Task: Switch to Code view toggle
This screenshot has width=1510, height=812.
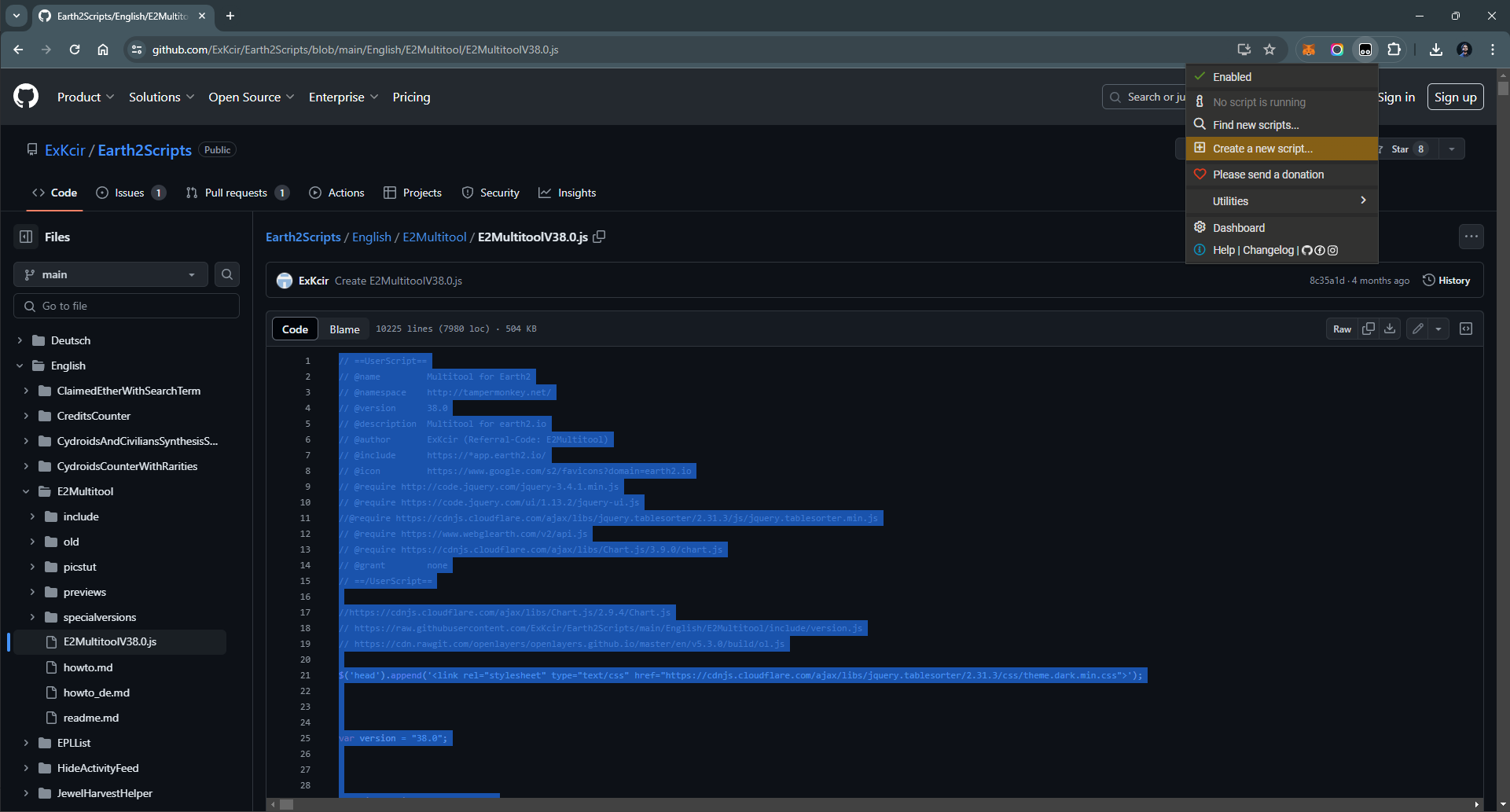Action: [x=295, y=329]
